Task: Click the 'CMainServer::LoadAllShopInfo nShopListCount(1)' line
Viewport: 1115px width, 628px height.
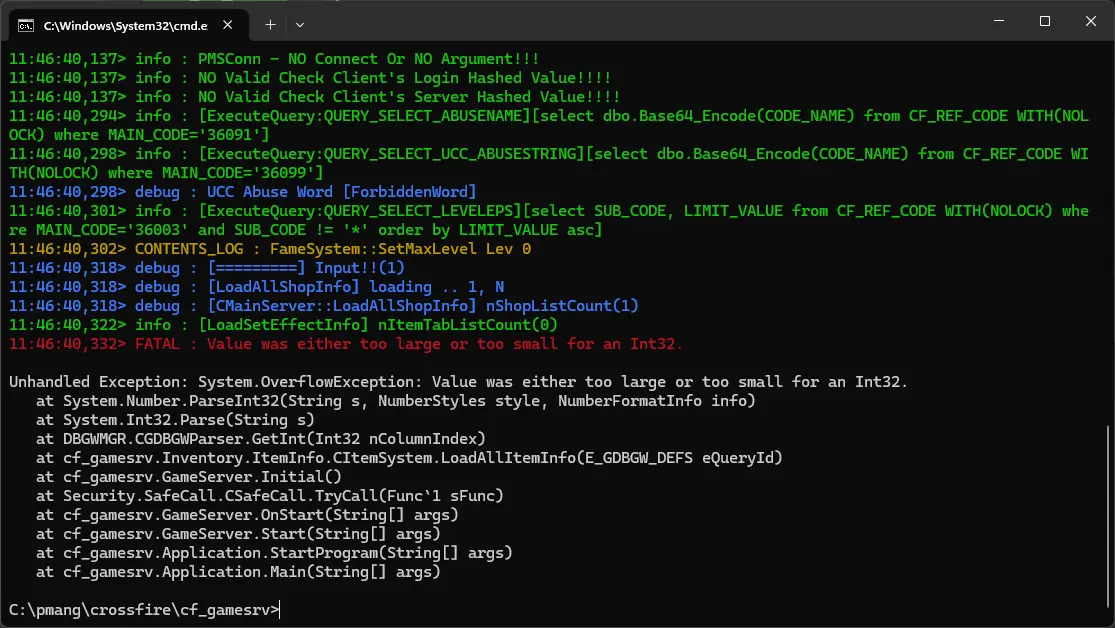Action: pyautogui.click(x=324, y=306)
